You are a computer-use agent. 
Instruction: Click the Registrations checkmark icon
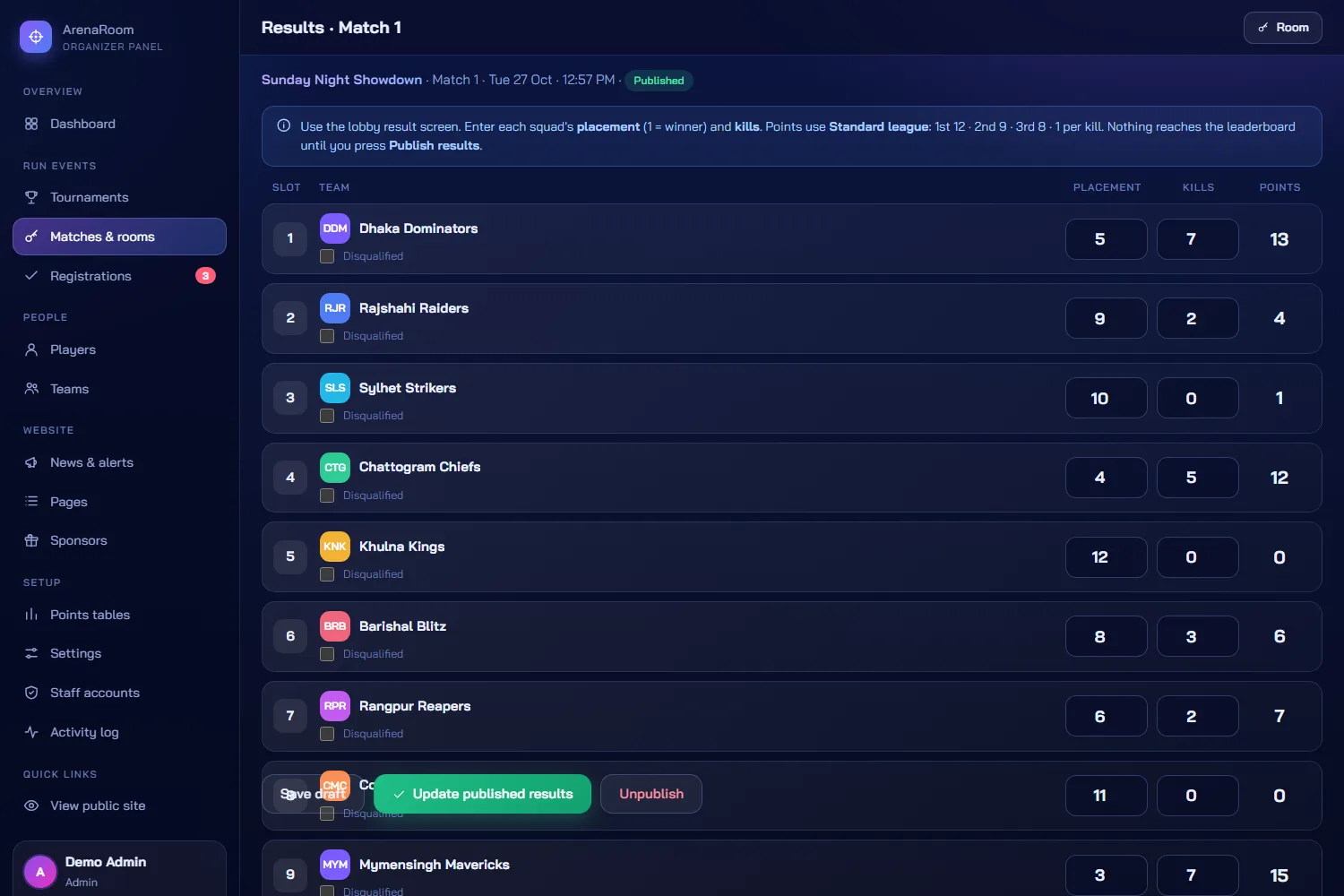pyautogui.click(x=31, y=276)
